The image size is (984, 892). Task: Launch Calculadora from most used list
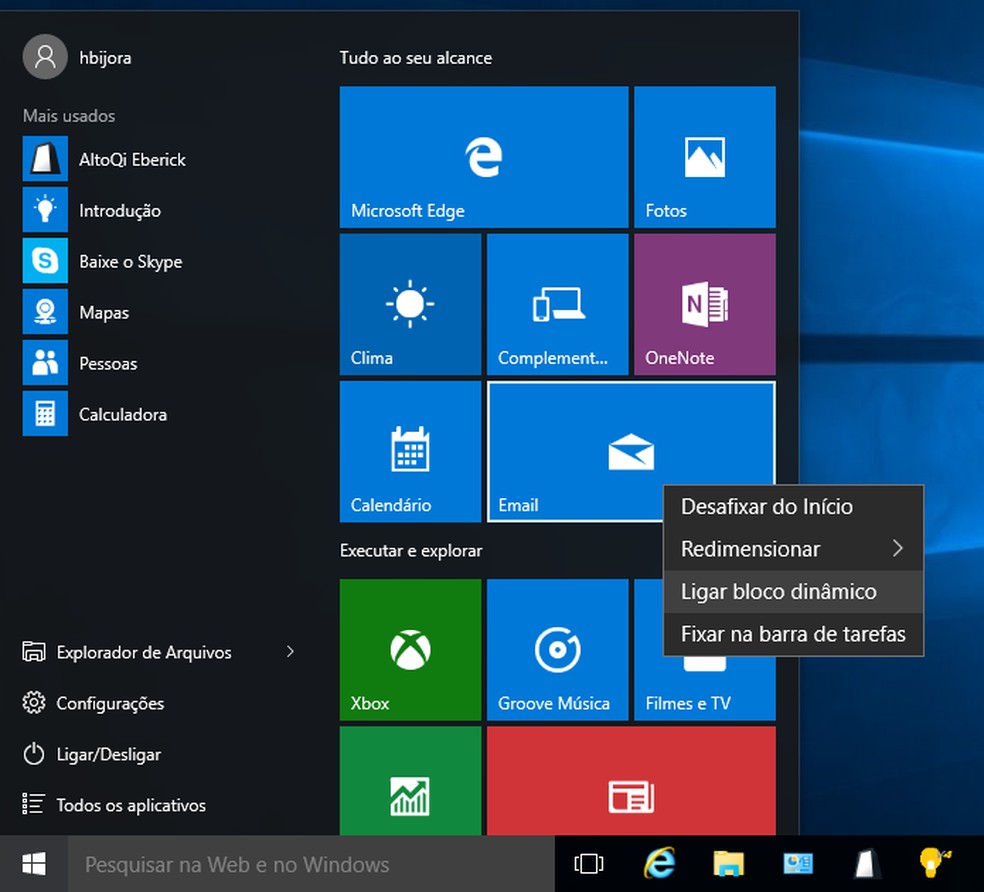[122, 414]
